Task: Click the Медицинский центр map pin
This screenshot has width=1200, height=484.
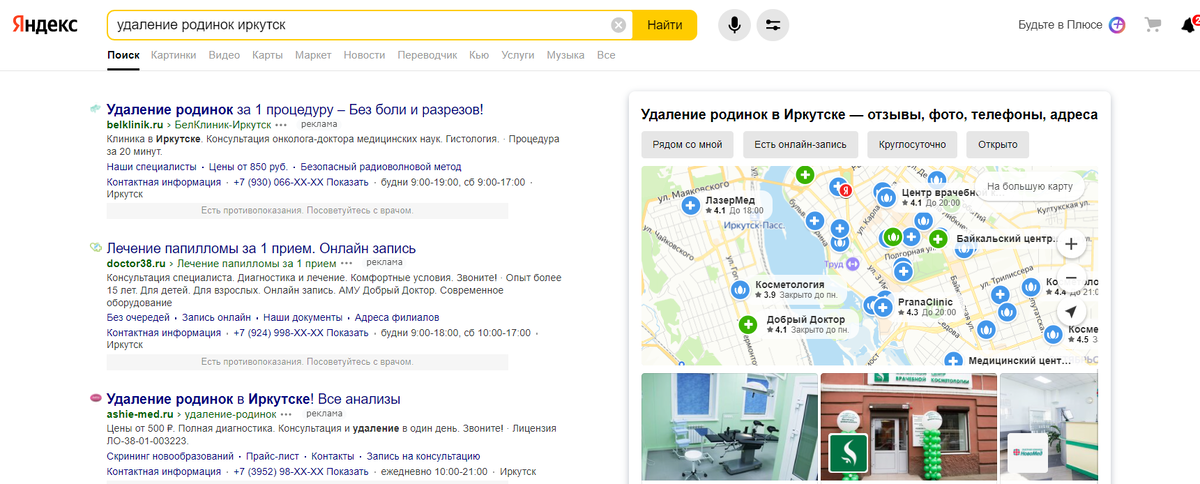Action: 952,359
